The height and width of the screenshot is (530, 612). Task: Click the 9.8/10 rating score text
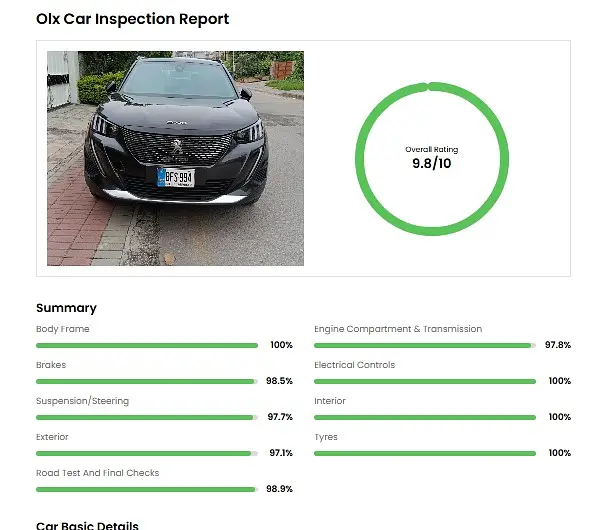click(x=432, y=163)
